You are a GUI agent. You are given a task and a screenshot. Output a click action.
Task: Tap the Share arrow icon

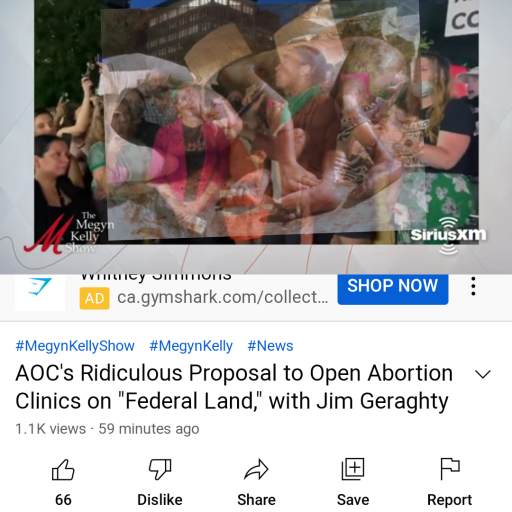tap(256, 469)
